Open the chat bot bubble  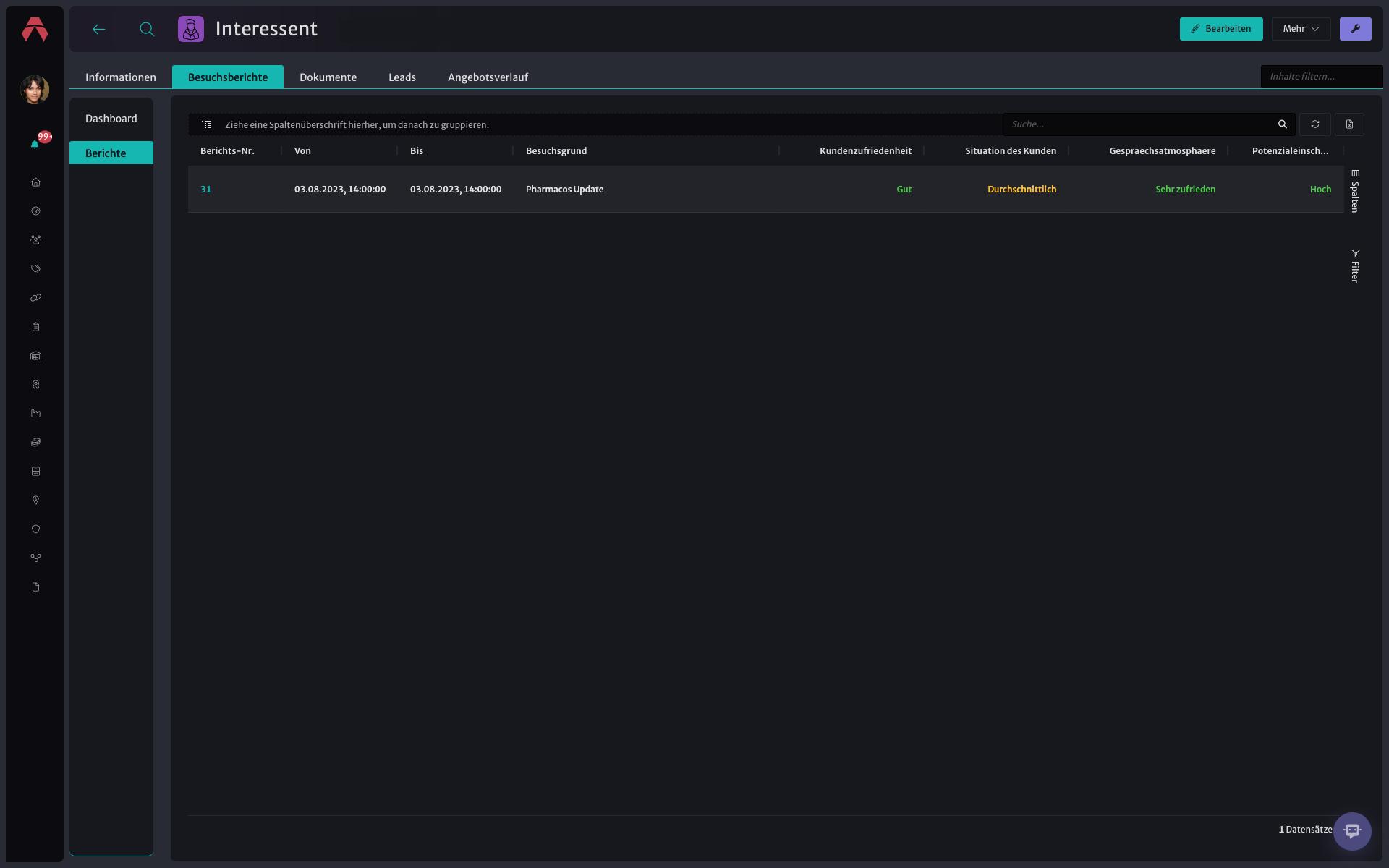(x=1352, y=831)
